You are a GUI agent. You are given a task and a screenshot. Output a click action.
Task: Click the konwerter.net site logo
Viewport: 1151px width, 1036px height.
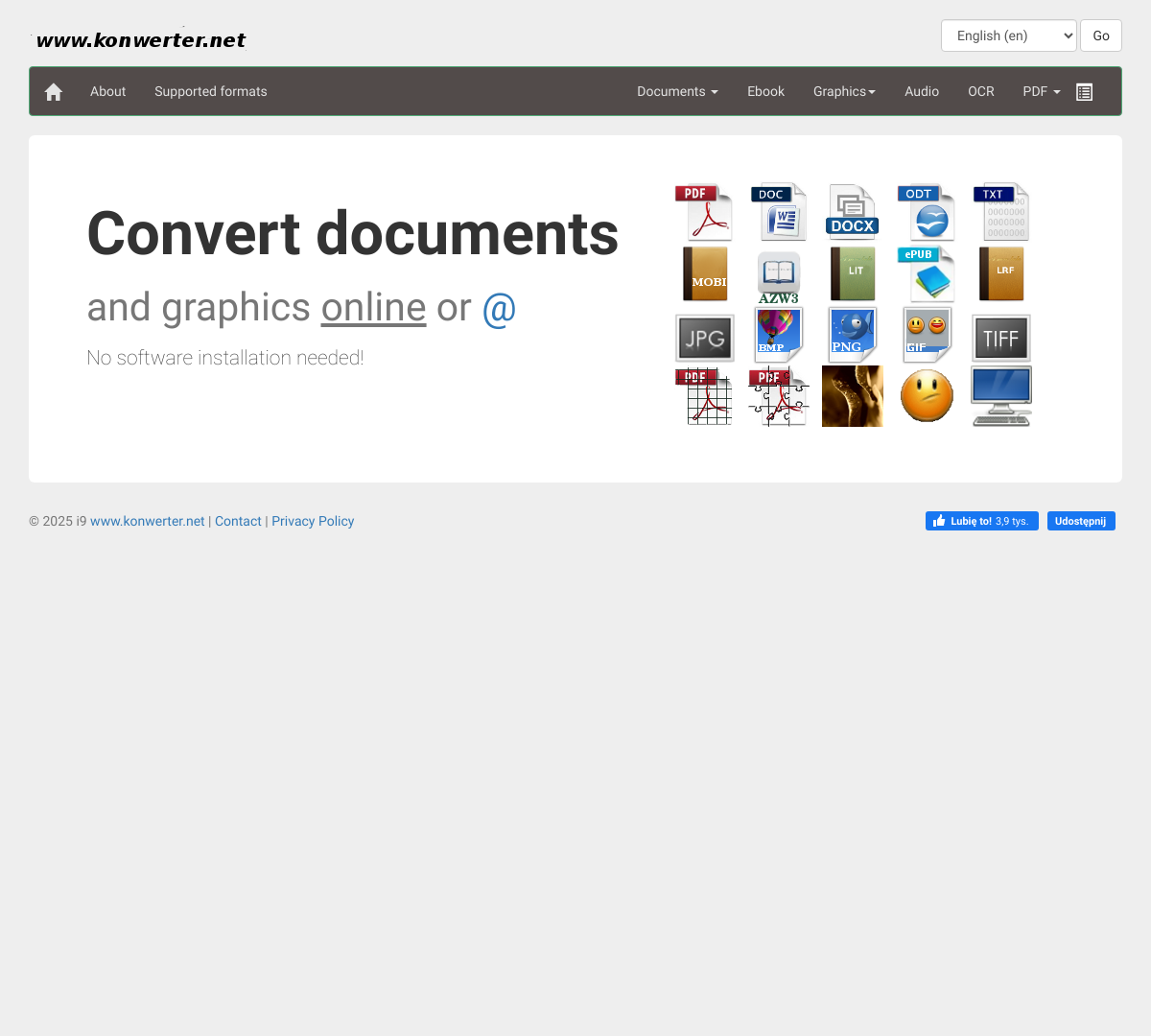[140, 40]
